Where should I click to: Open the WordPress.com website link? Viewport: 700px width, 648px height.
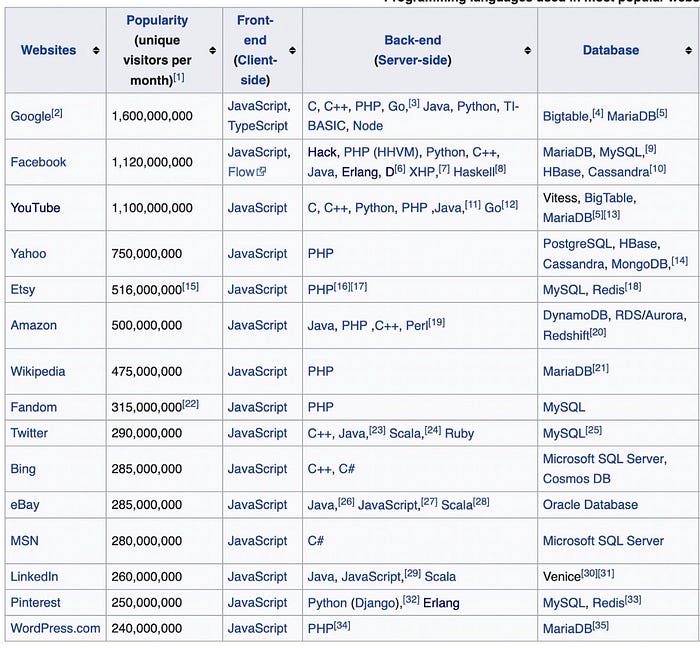(55, 628)
